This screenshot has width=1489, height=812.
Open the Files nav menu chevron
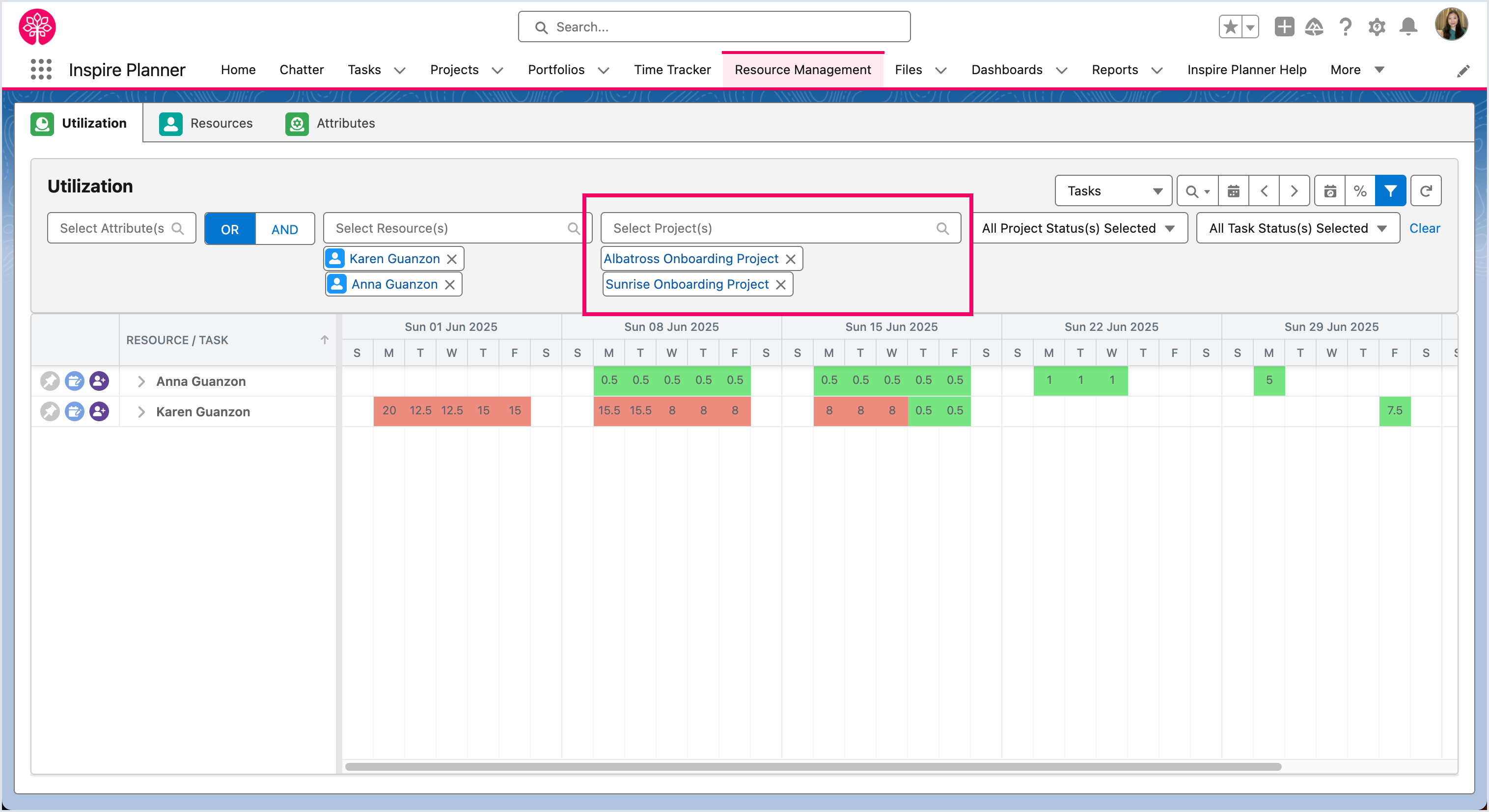941,71
